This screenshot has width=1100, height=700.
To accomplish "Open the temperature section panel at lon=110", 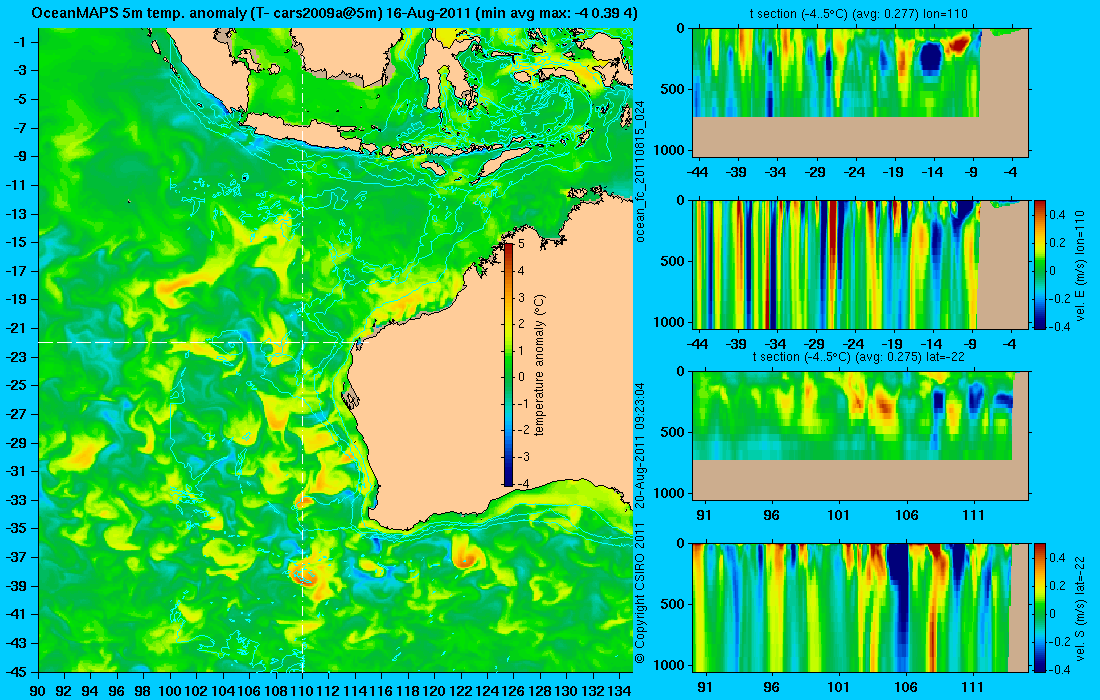I will click(860, 92).
